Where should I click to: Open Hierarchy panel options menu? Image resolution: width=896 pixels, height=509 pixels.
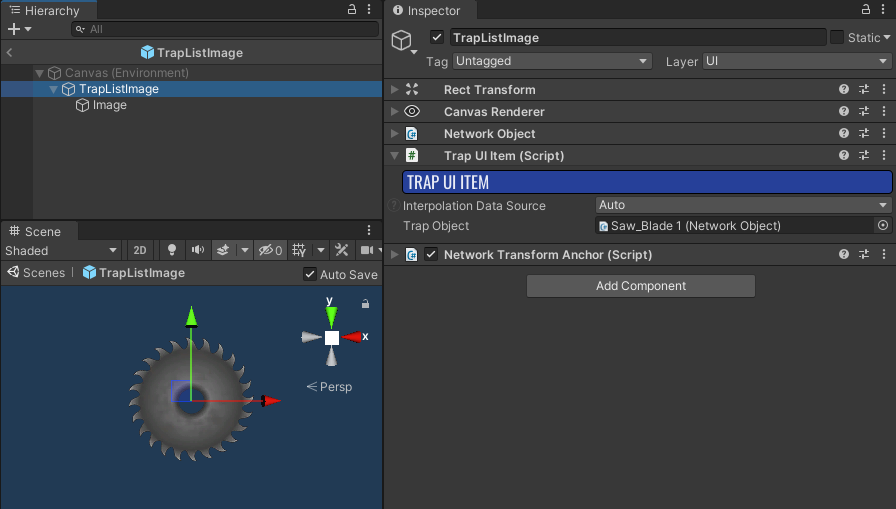point(369,9)
